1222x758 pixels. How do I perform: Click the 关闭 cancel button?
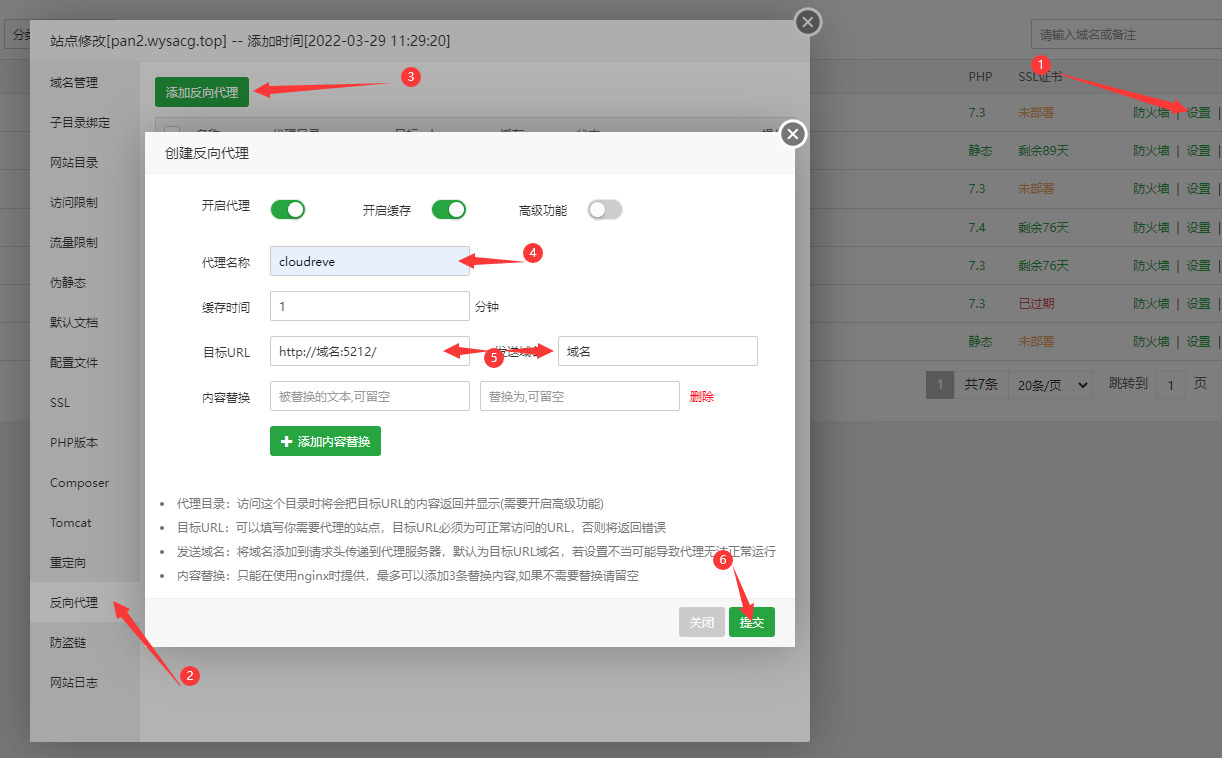click(701, 621)
